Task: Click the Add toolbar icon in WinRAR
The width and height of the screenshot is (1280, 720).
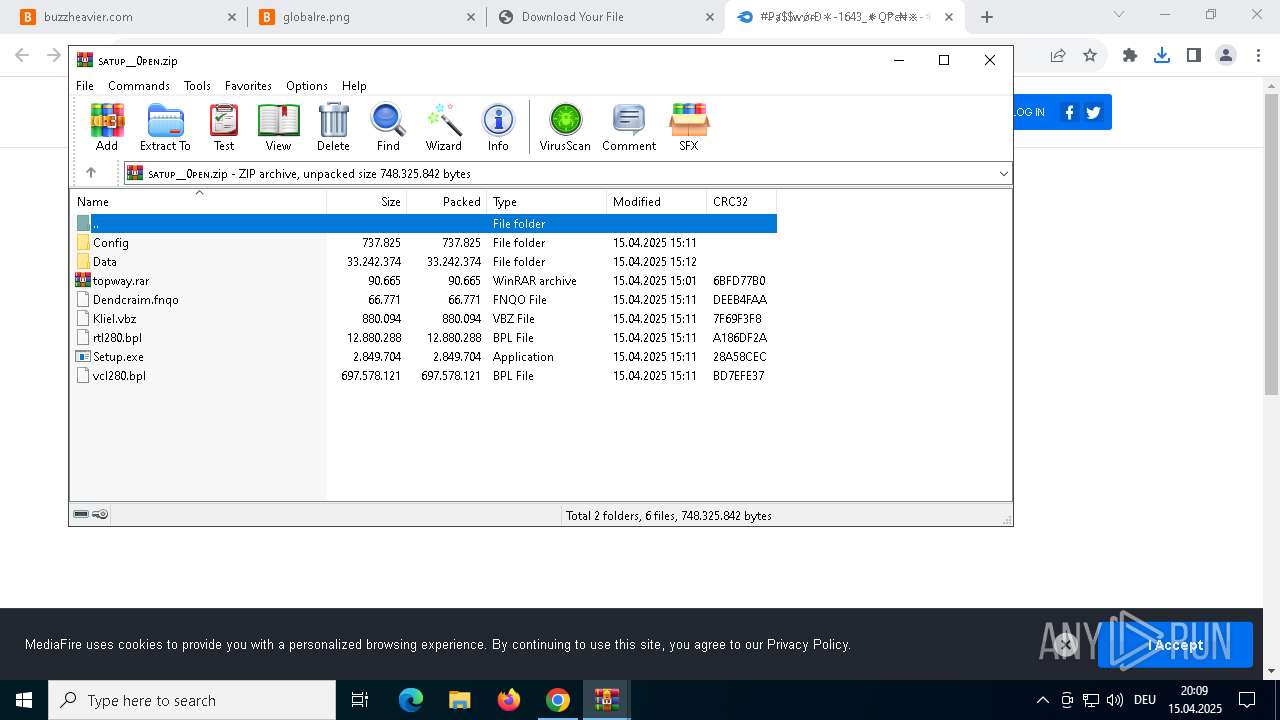Action: [107, 127]
